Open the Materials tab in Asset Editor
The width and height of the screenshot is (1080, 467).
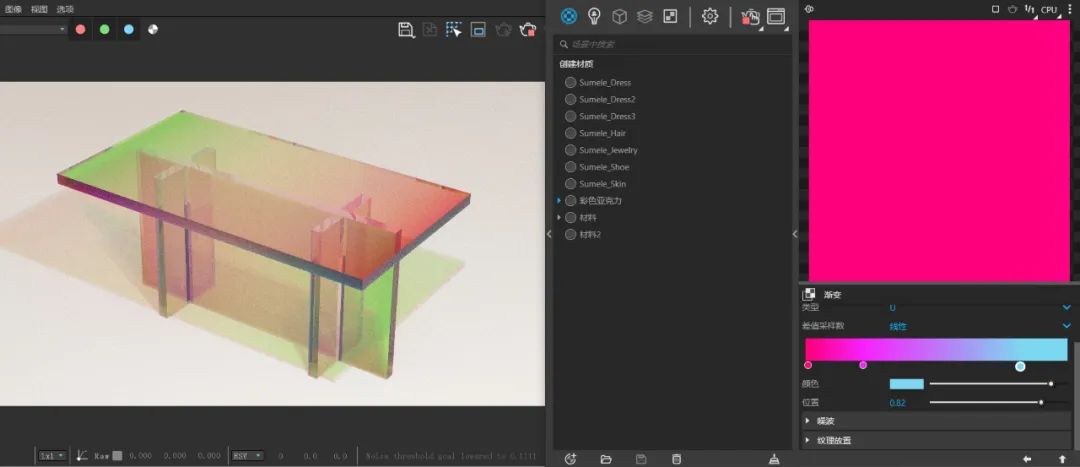tap(569, 16)
